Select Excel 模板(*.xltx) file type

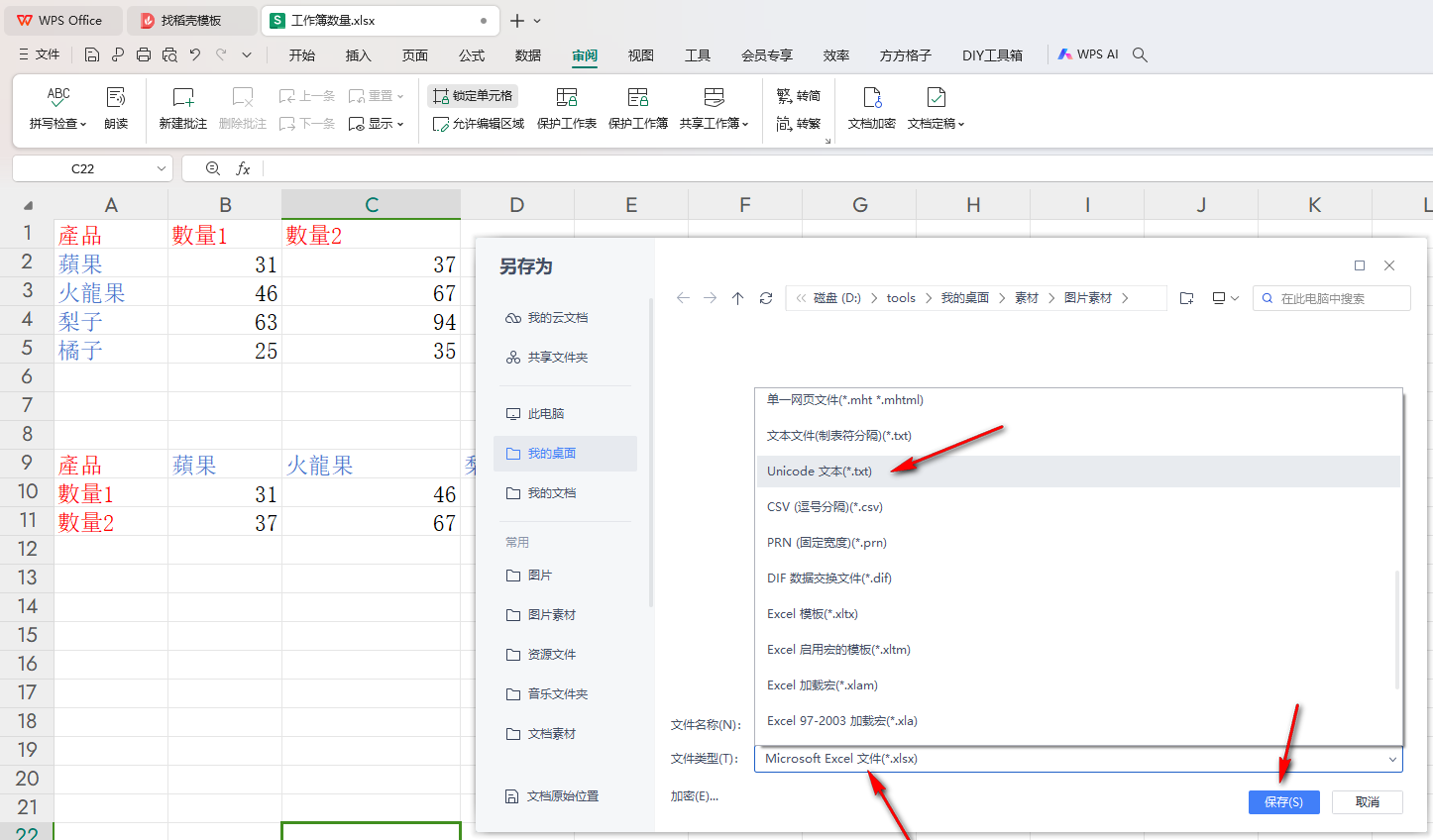click(1077, 614)
